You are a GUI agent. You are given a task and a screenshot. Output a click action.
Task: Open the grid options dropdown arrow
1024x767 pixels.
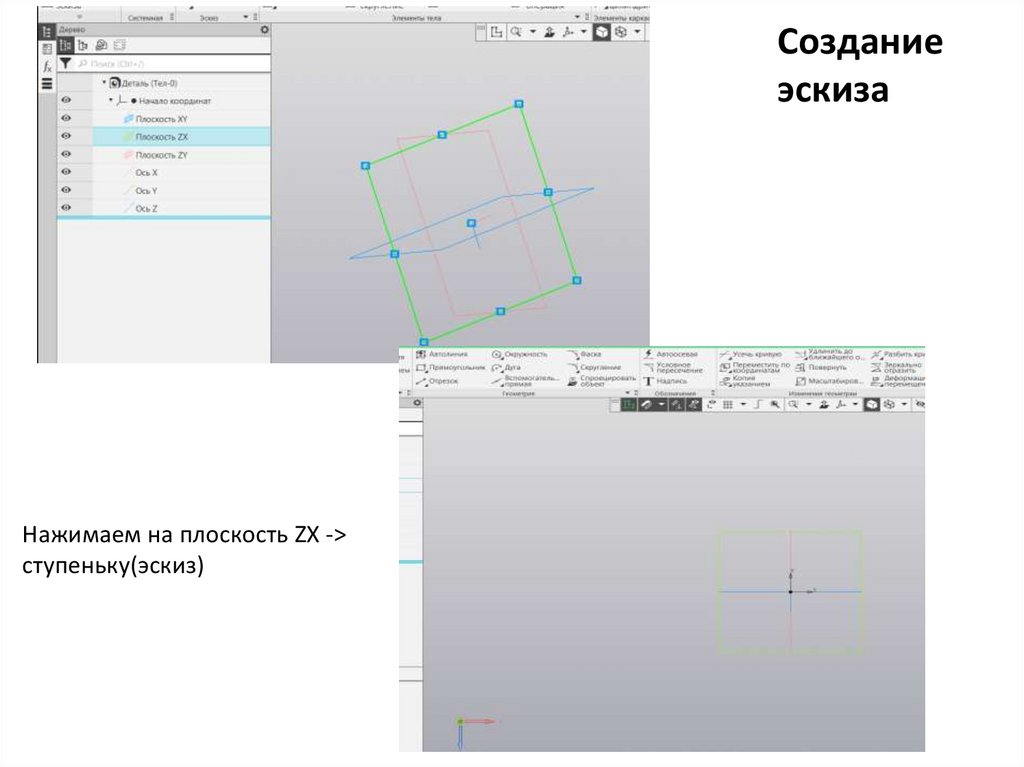pos(743,405)
